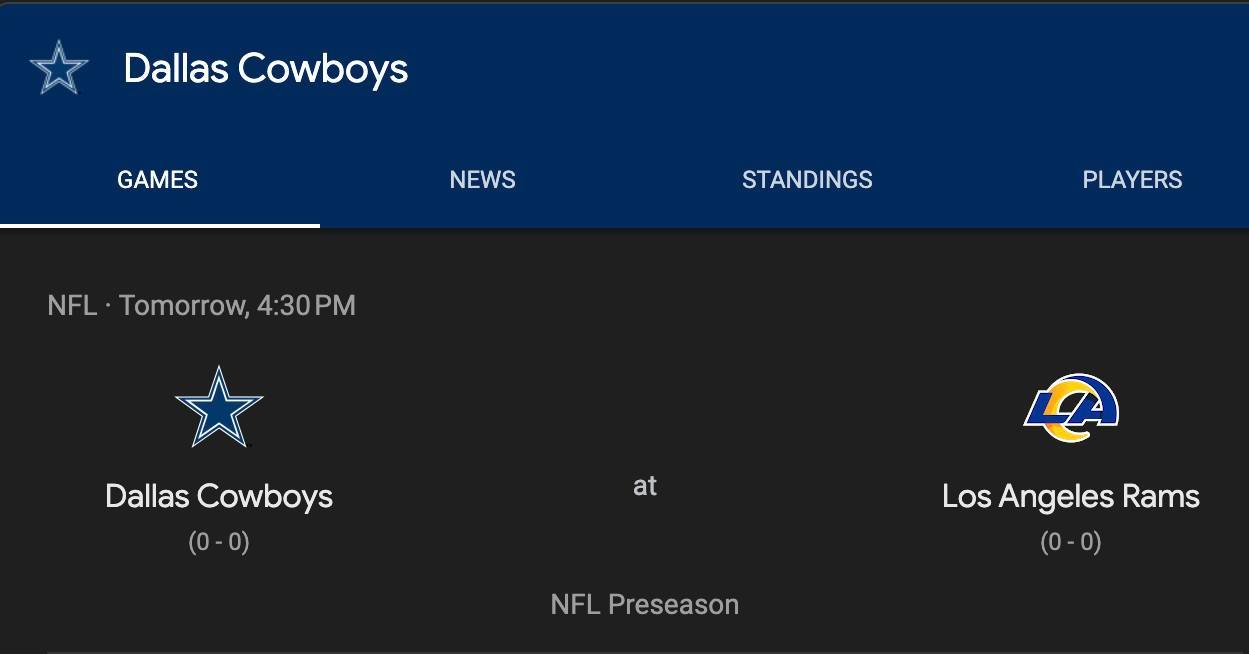Open the Dallas Cowboys team name in matchup
This screenshot has width=1249, height=654.
pos(219,496)
